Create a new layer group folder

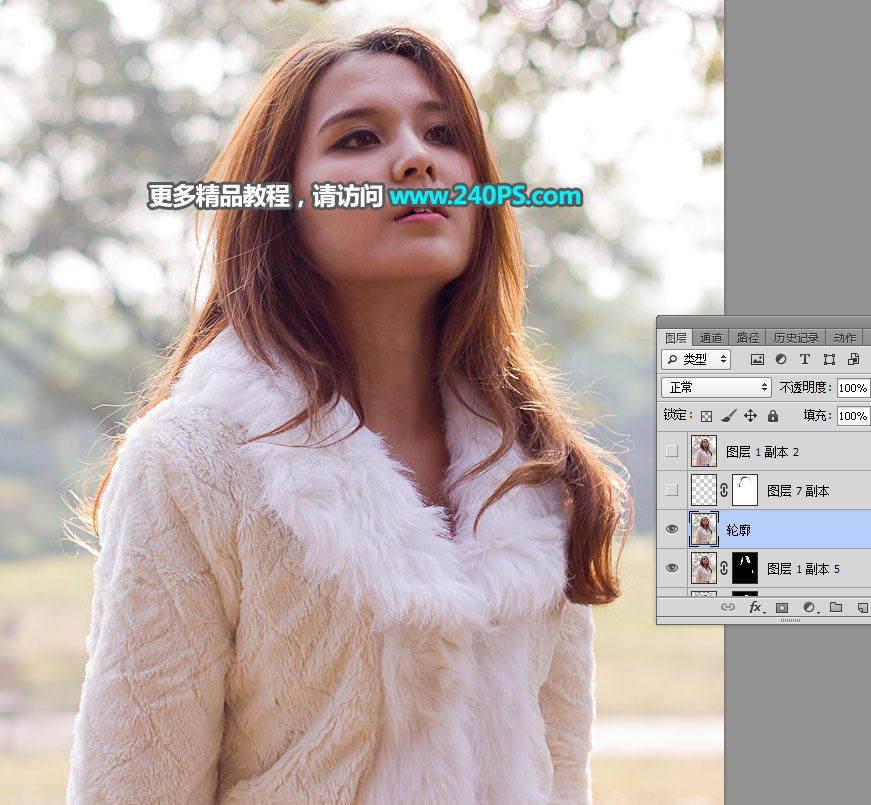836,607
